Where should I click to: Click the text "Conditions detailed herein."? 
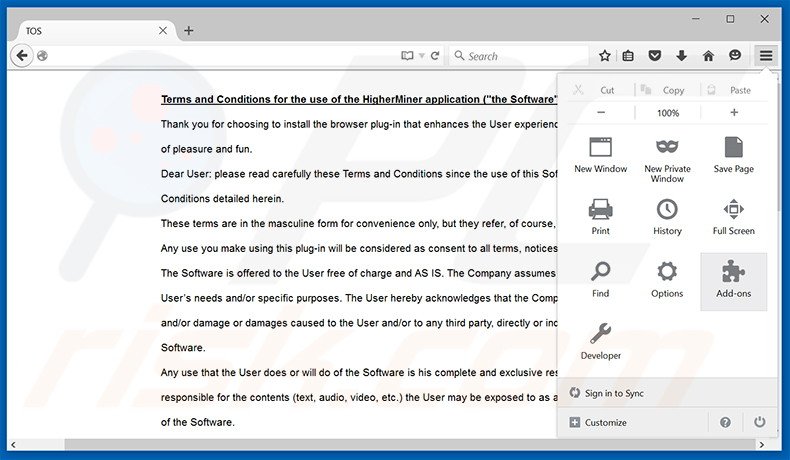tap(222, 199)
